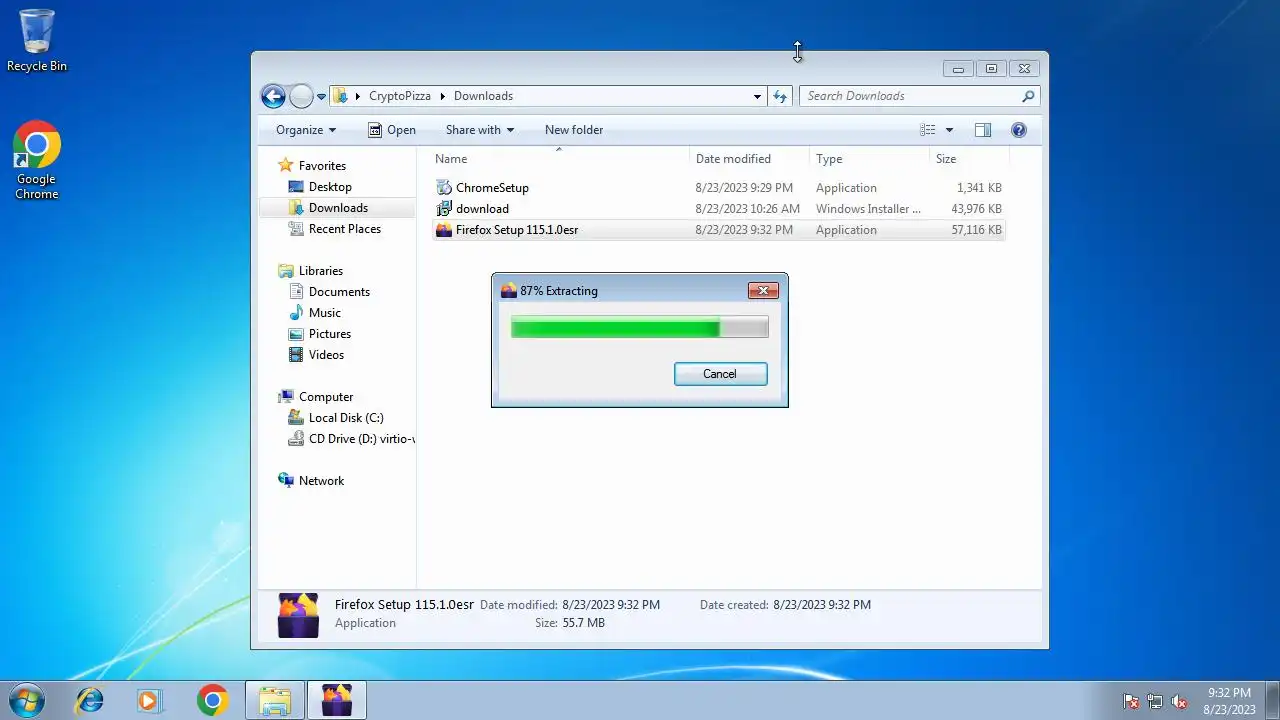
Task: Open the Recycle Bin desktop icon
Action: tap(37, 40)
